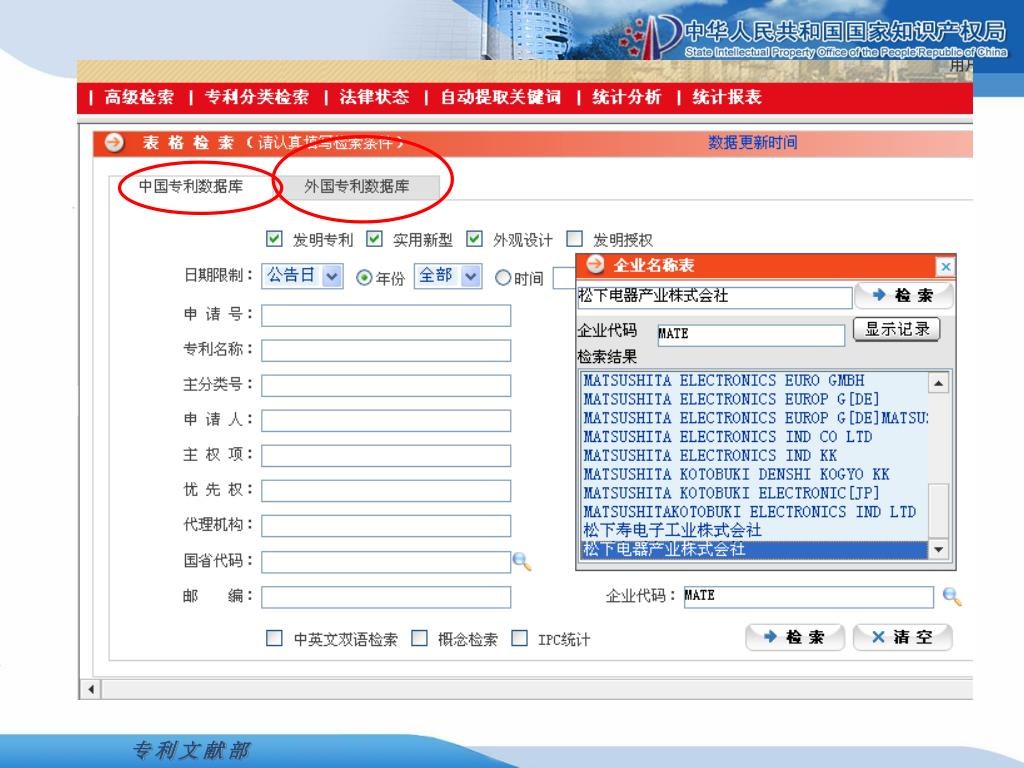Screen dimensions: 1024x768
Task: Enable 中英文双语检索 checkbox
Action: 274,638
